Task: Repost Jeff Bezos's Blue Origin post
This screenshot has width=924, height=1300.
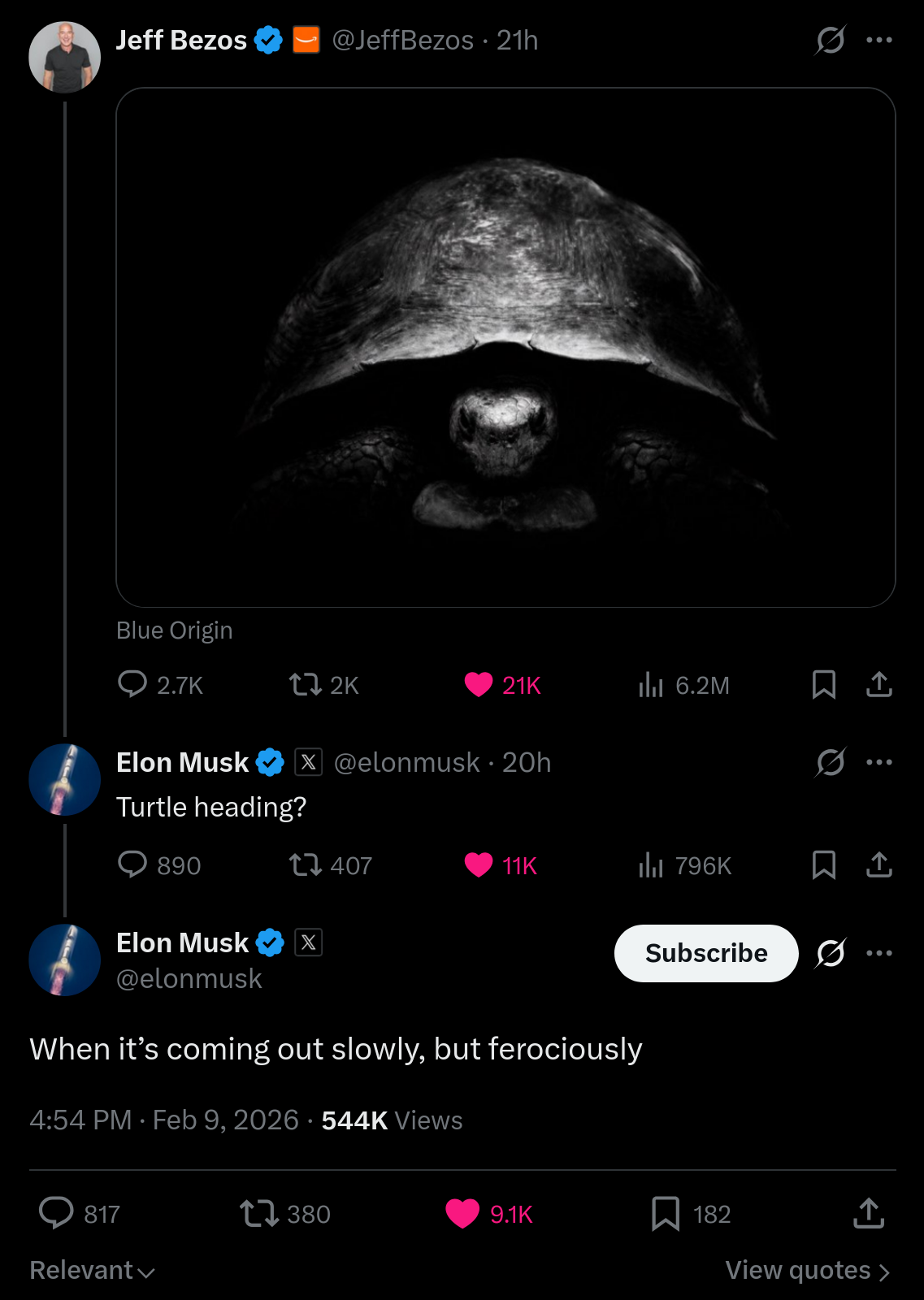Action: coord(306,684)
